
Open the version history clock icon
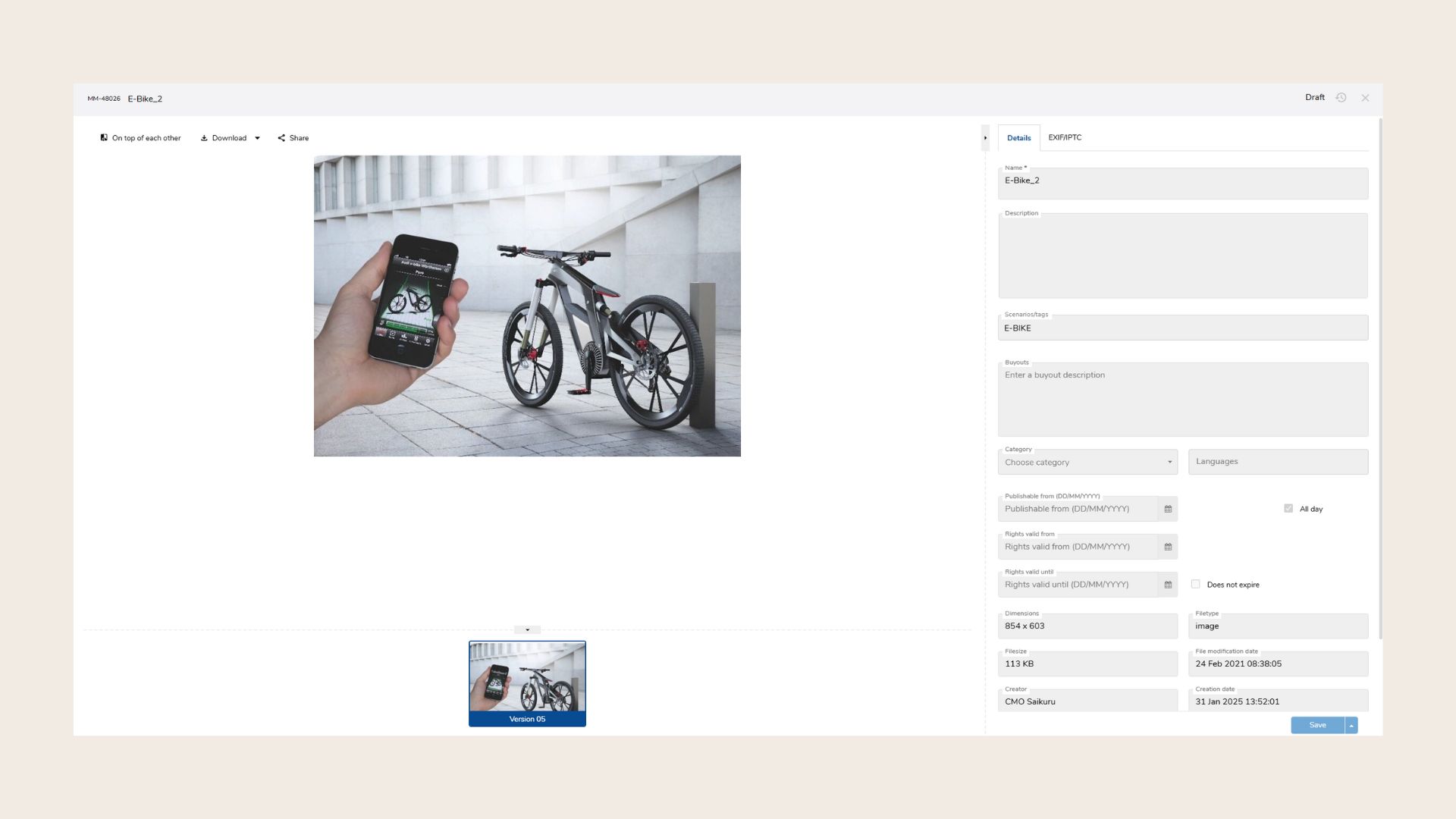(x=1341, y=98)
